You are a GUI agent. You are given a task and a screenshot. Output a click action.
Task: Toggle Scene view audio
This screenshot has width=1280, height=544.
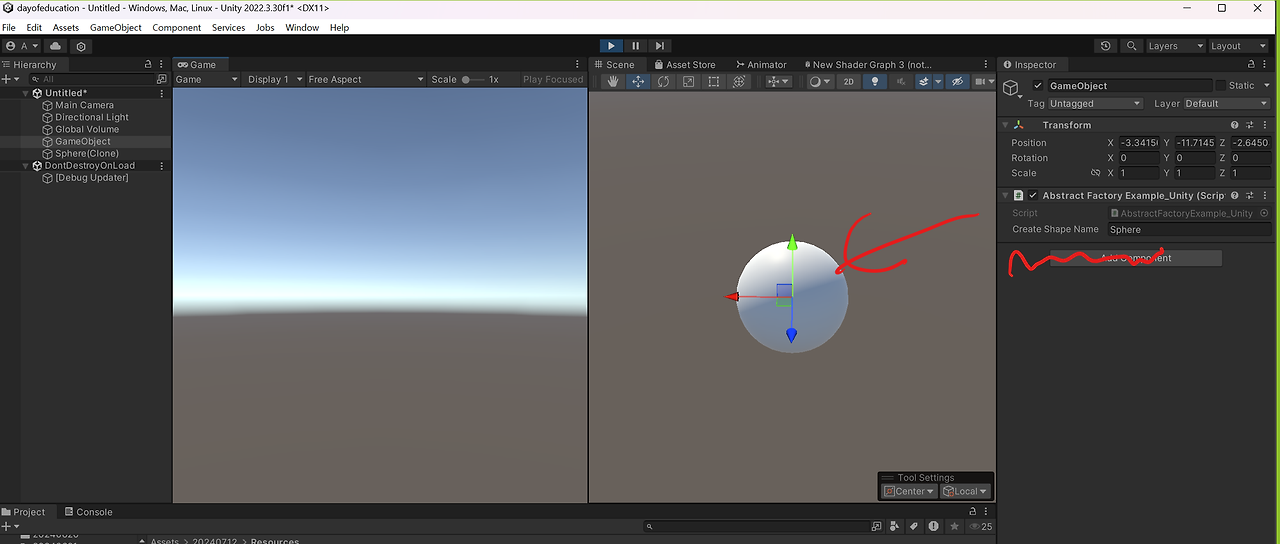901,82
